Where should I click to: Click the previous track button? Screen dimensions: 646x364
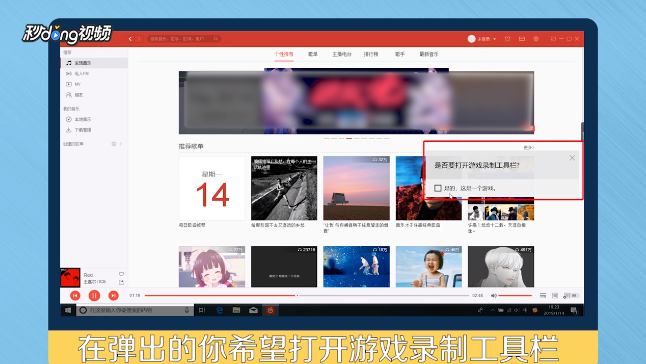point(75,295)
